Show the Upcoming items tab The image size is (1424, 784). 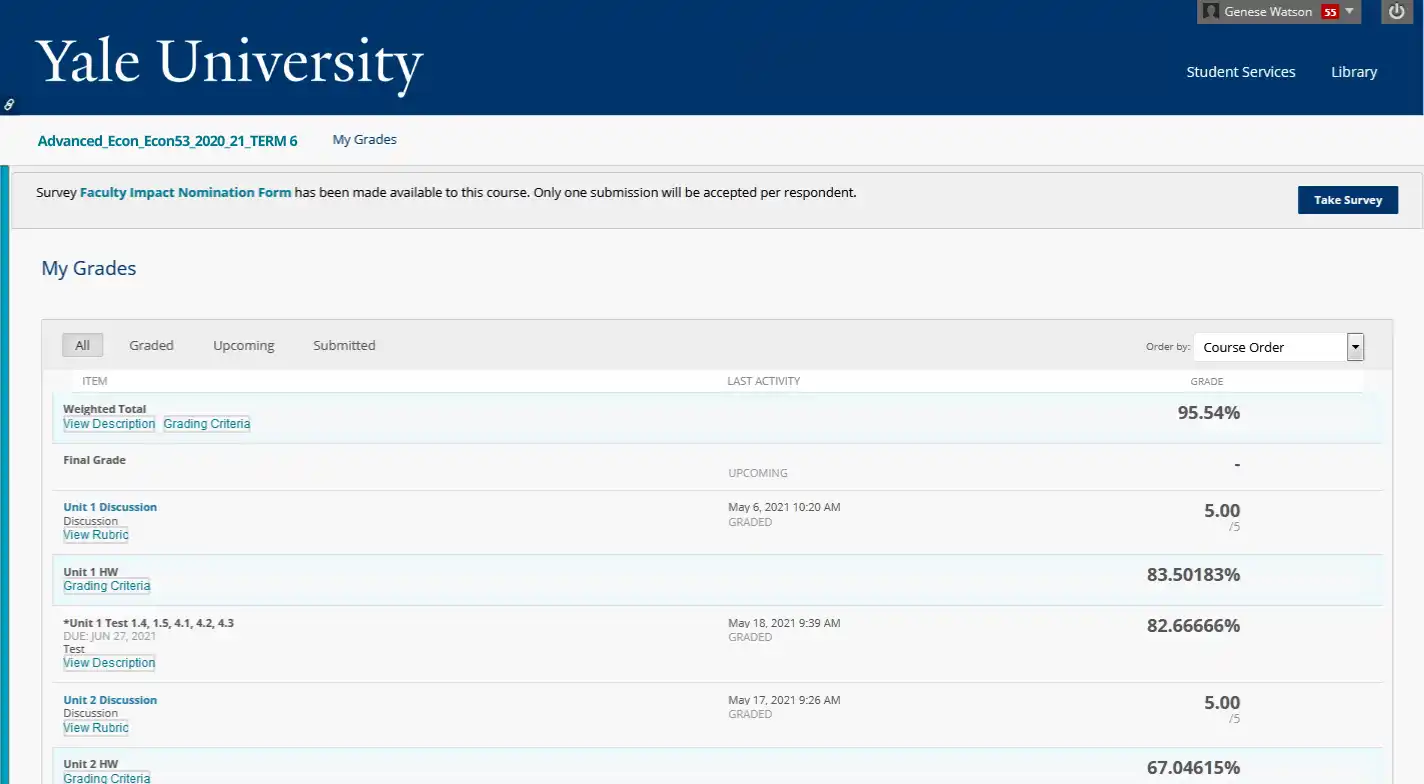[x=243, y=345]
